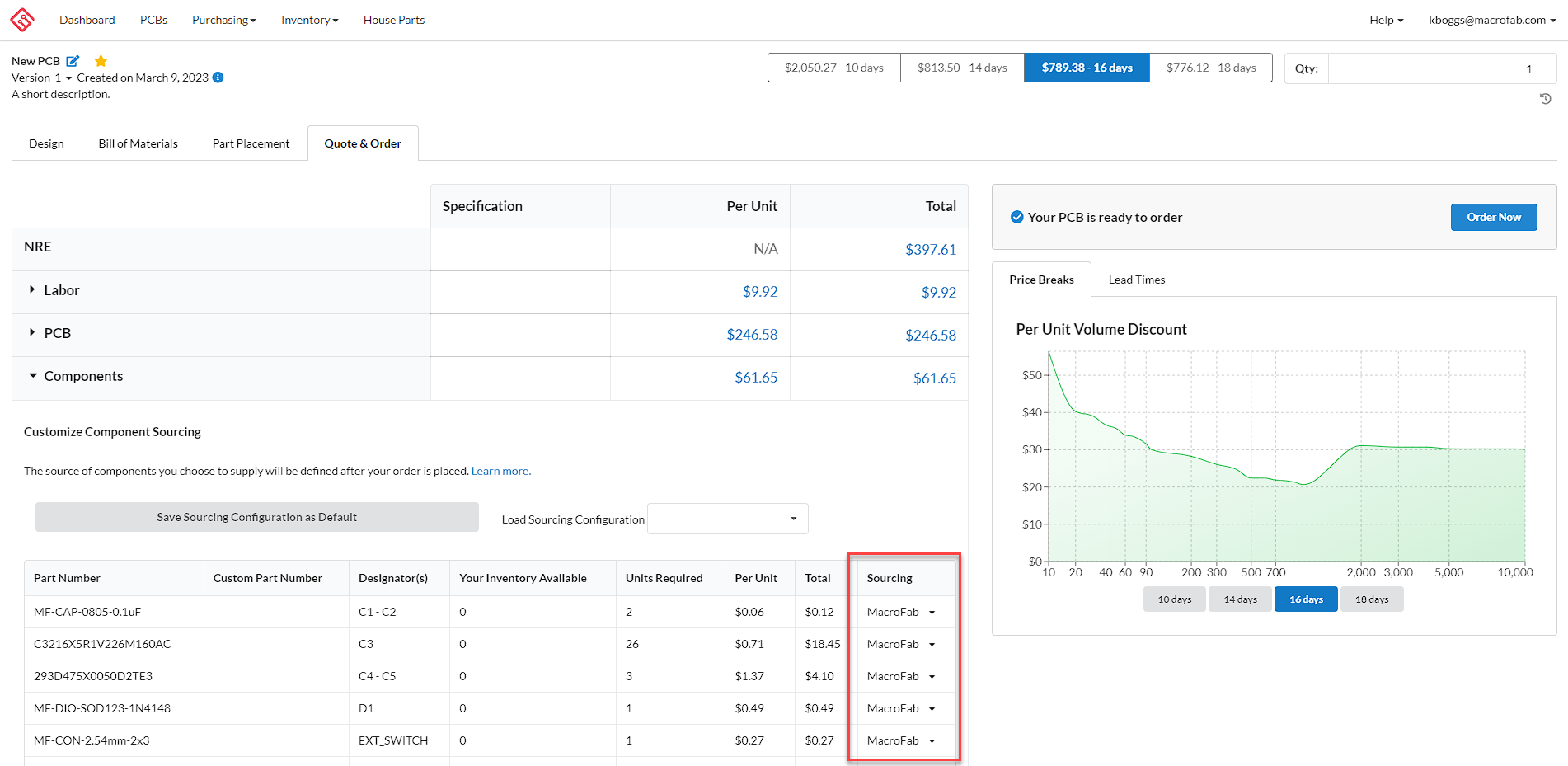The height and width of the screenshot is (766, 1568).
Task: Click the PCB total $246.58
Action: 931,335
